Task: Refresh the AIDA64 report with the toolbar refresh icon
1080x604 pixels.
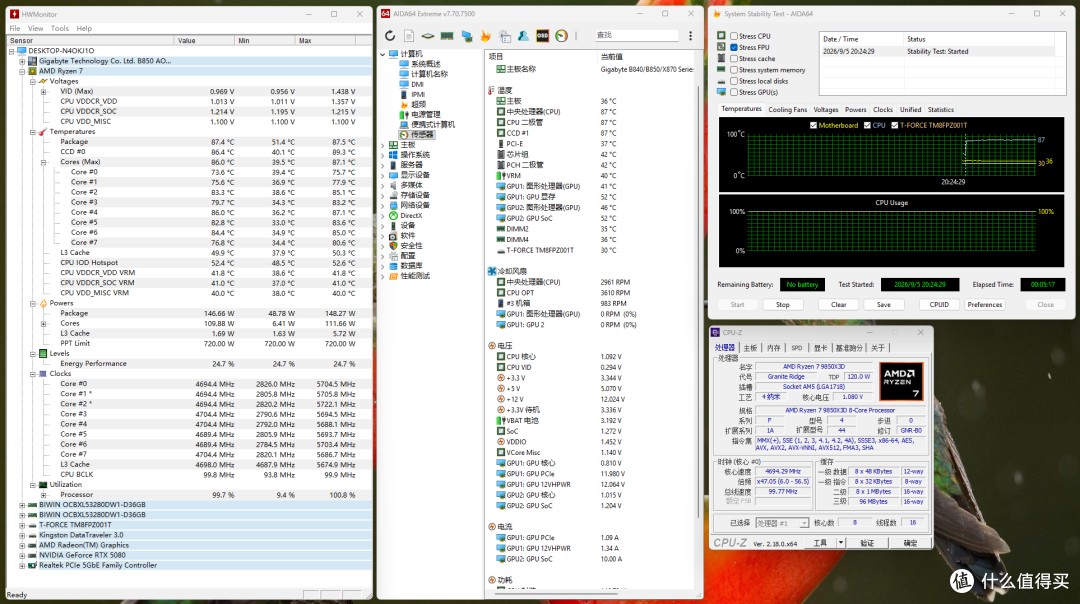Action: click(390, 36)
